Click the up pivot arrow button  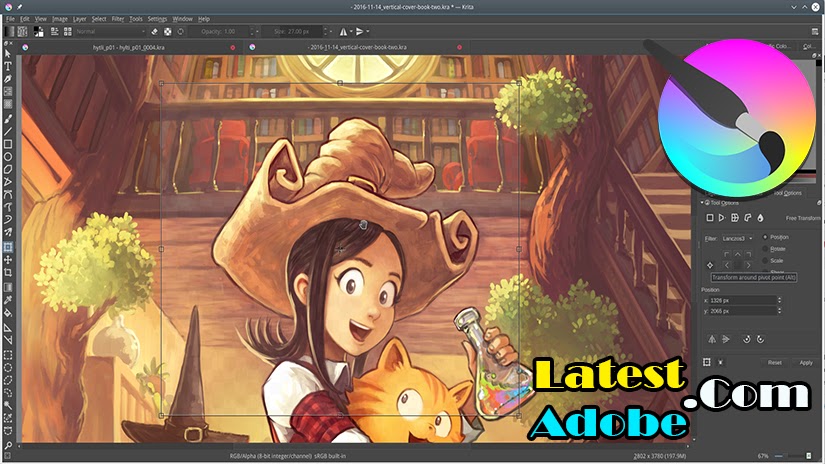pos(738,255)
